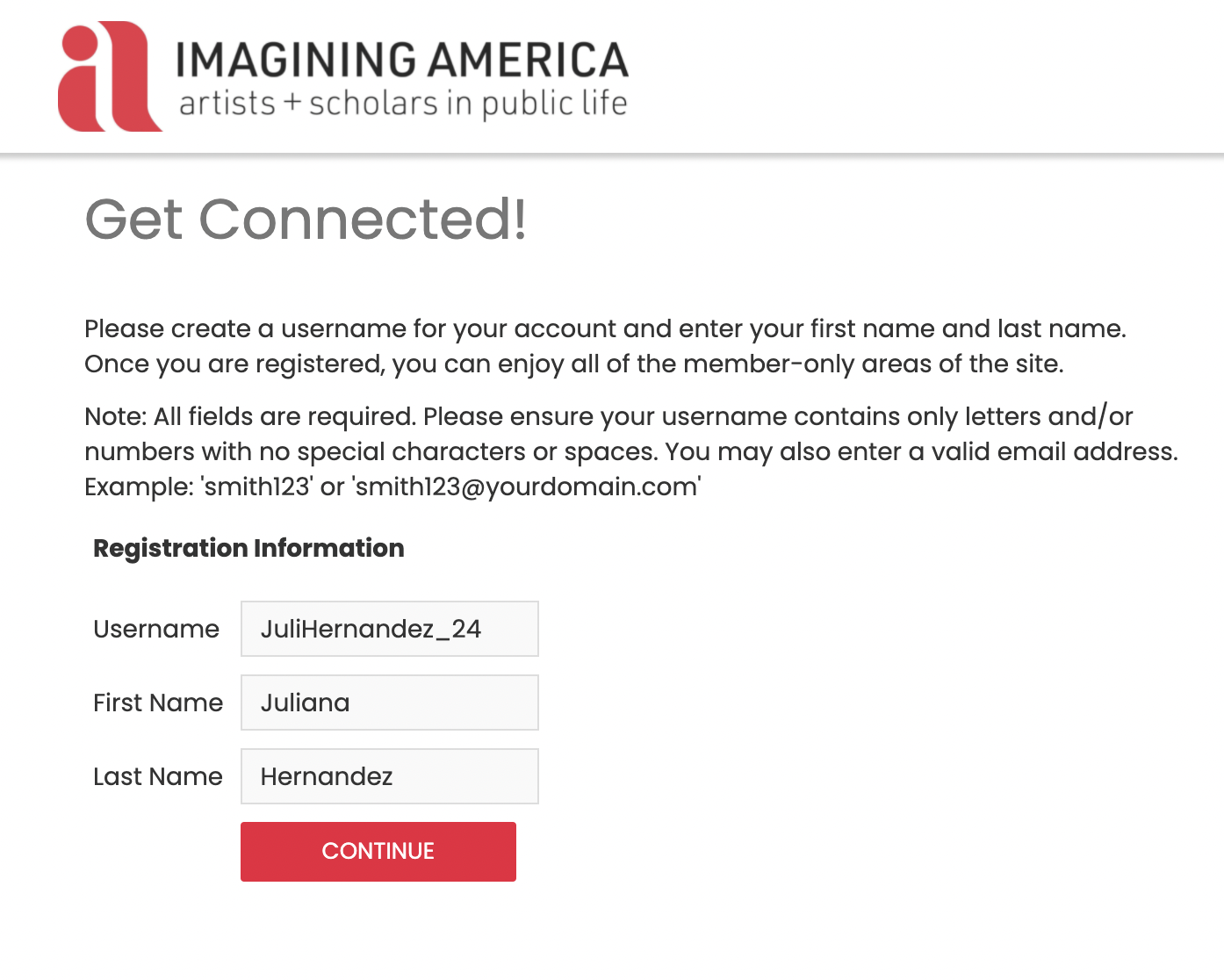Click the 'Please create a username' instruction paragraph

(x=604, y=328)
